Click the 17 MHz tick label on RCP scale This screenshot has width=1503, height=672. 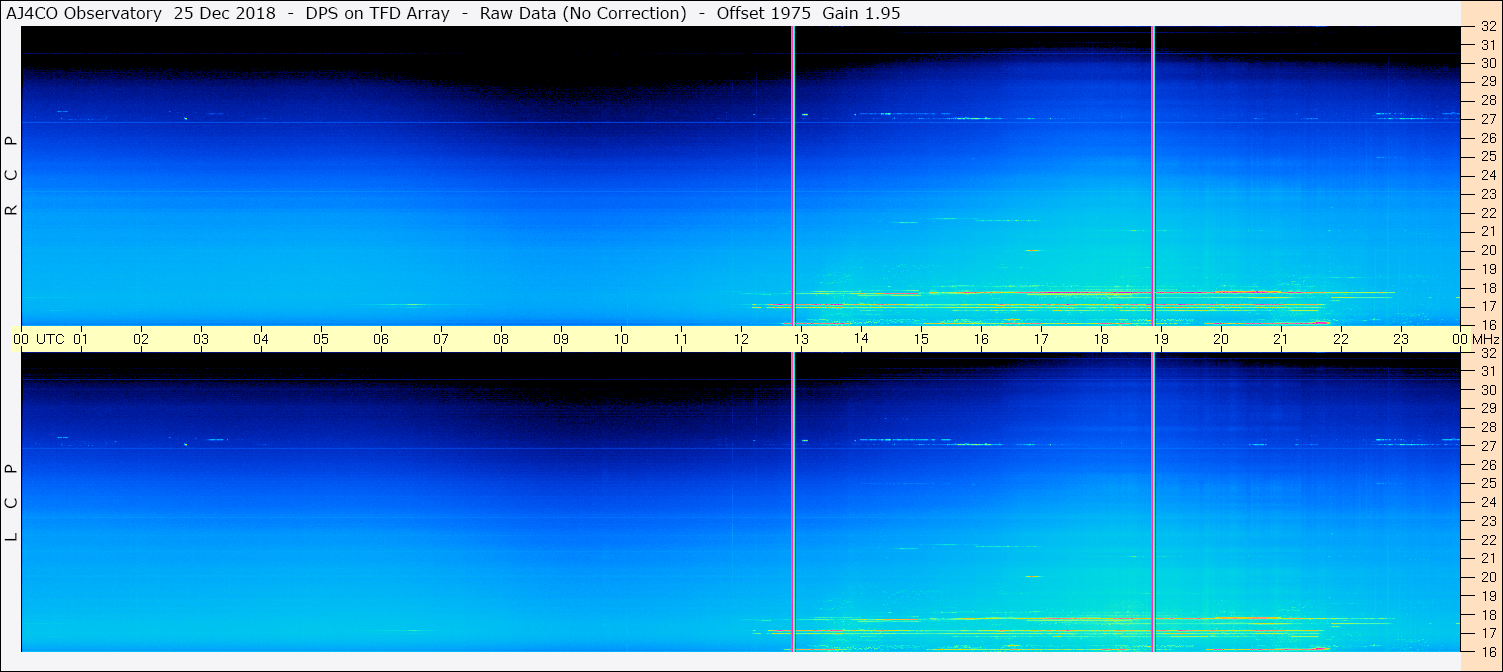1489,306
